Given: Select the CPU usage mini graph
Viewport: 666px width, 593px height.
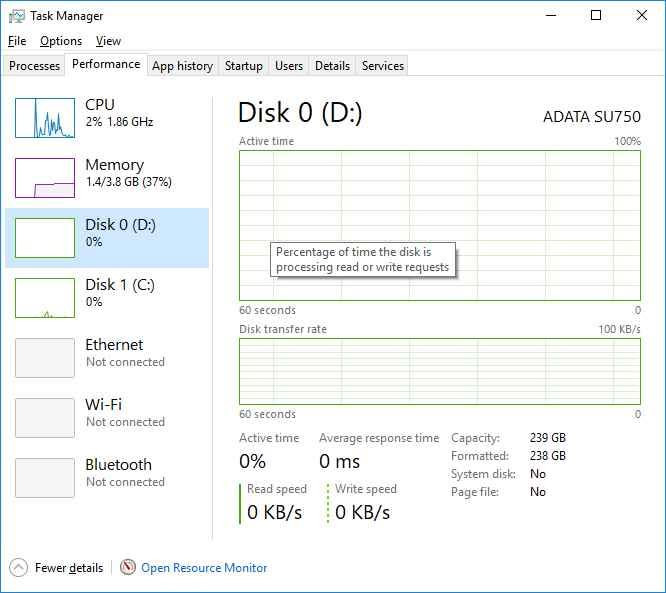Looking at the screenshot, I should pos(45,118).
